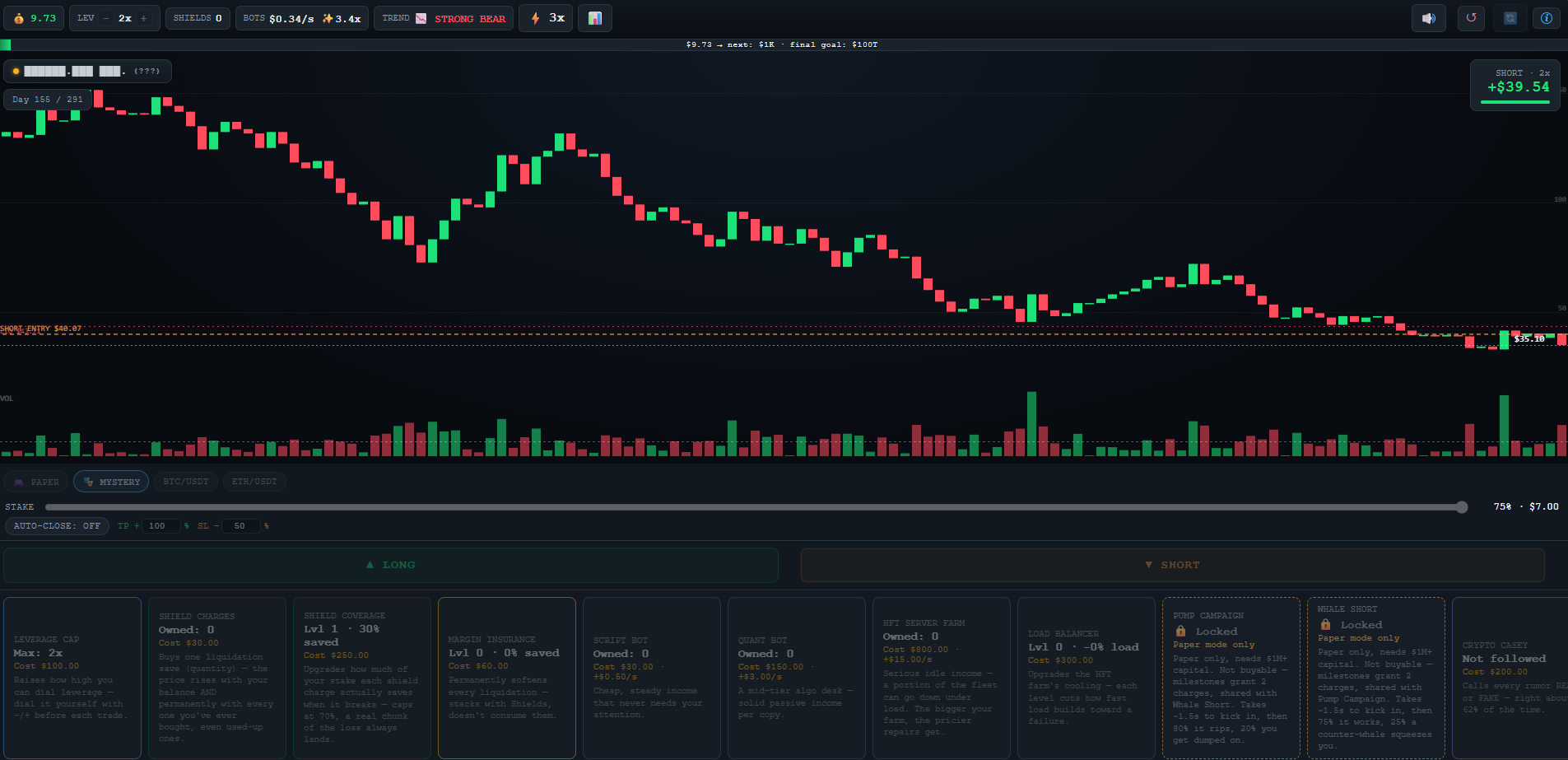Click the trend chart icon beside STRONG BEAR
Viewport: 1568px width, 760px height.
421,18
